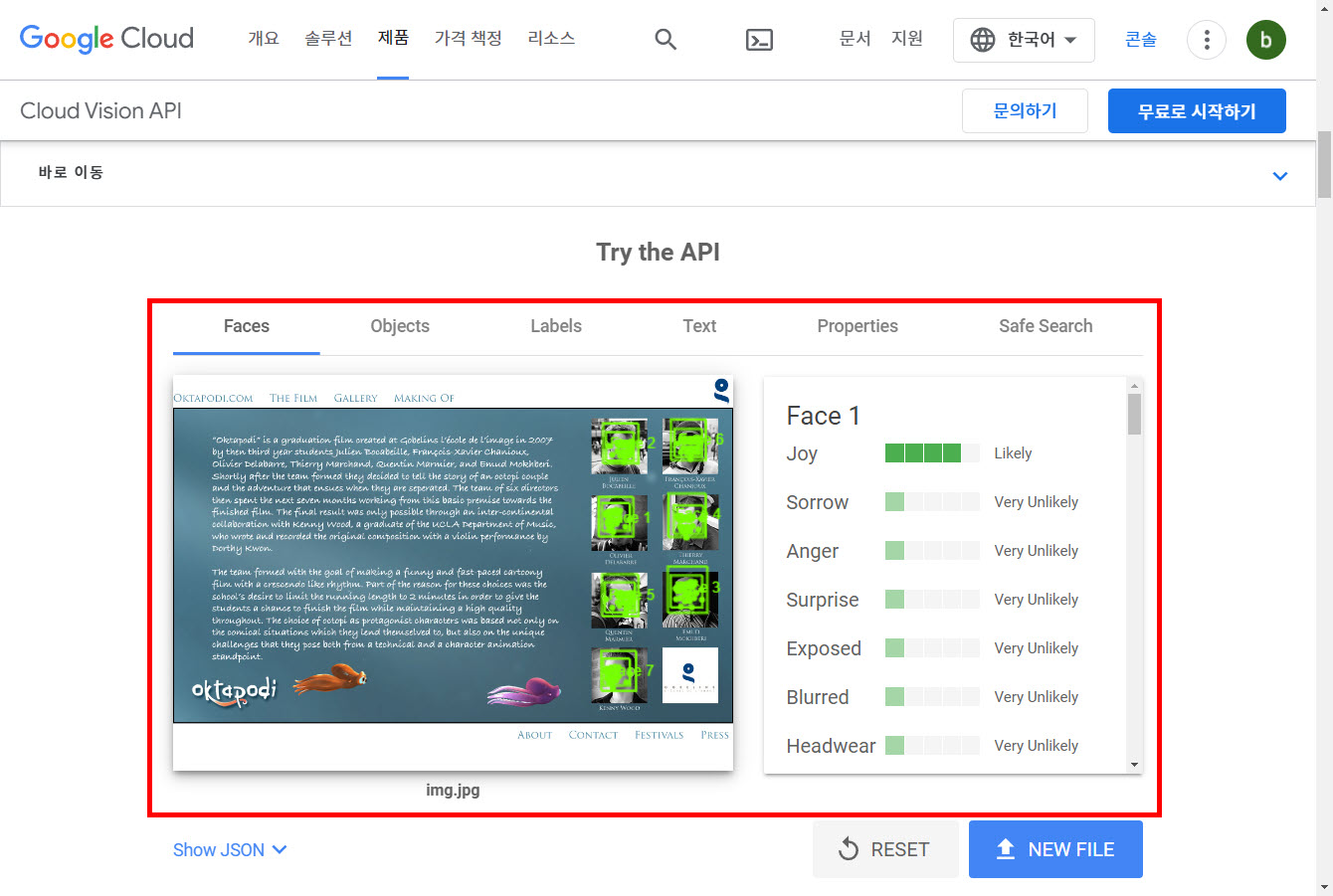Switch to the Safe Search tab
This screenshot has width=1333, height=896.
tap(1046, 326)
